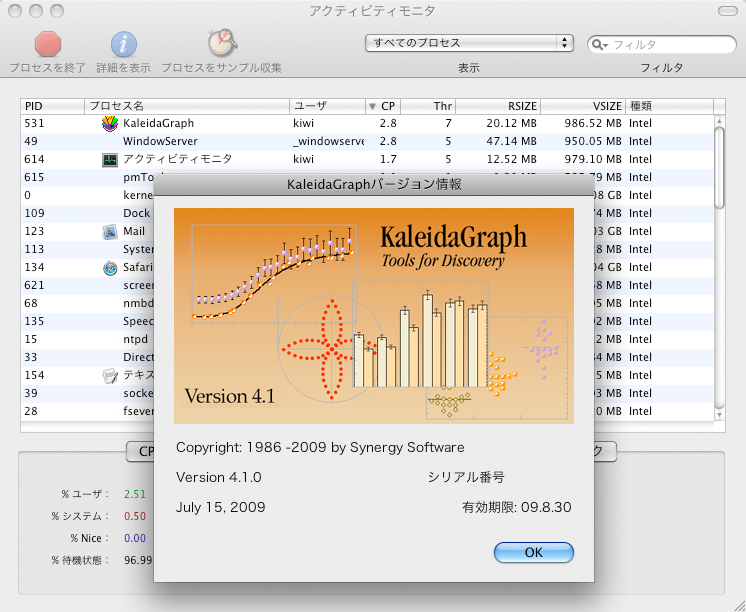
Task: Click the Mail process icon
Action: pos(110,232)
